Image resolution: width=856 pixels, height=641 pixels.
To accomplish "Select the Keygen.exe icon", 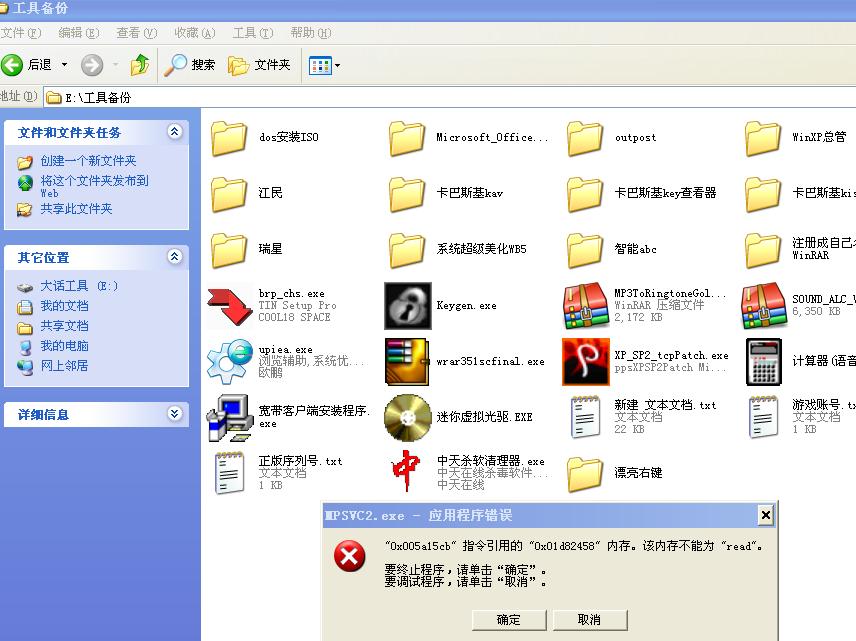I will point(408,306).
